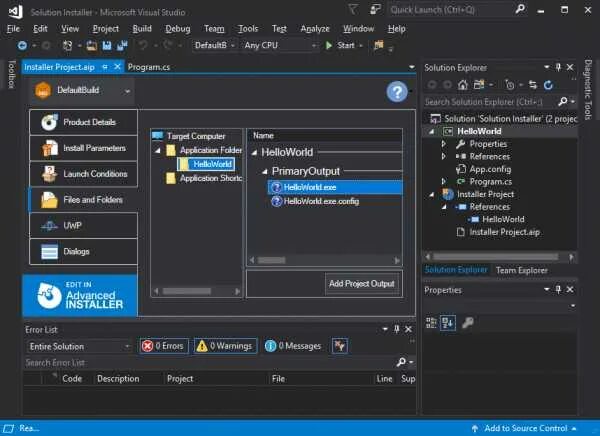Collapse the HelloWorld group in the Name list
600x436 pixels.
(x=254, y=152)
